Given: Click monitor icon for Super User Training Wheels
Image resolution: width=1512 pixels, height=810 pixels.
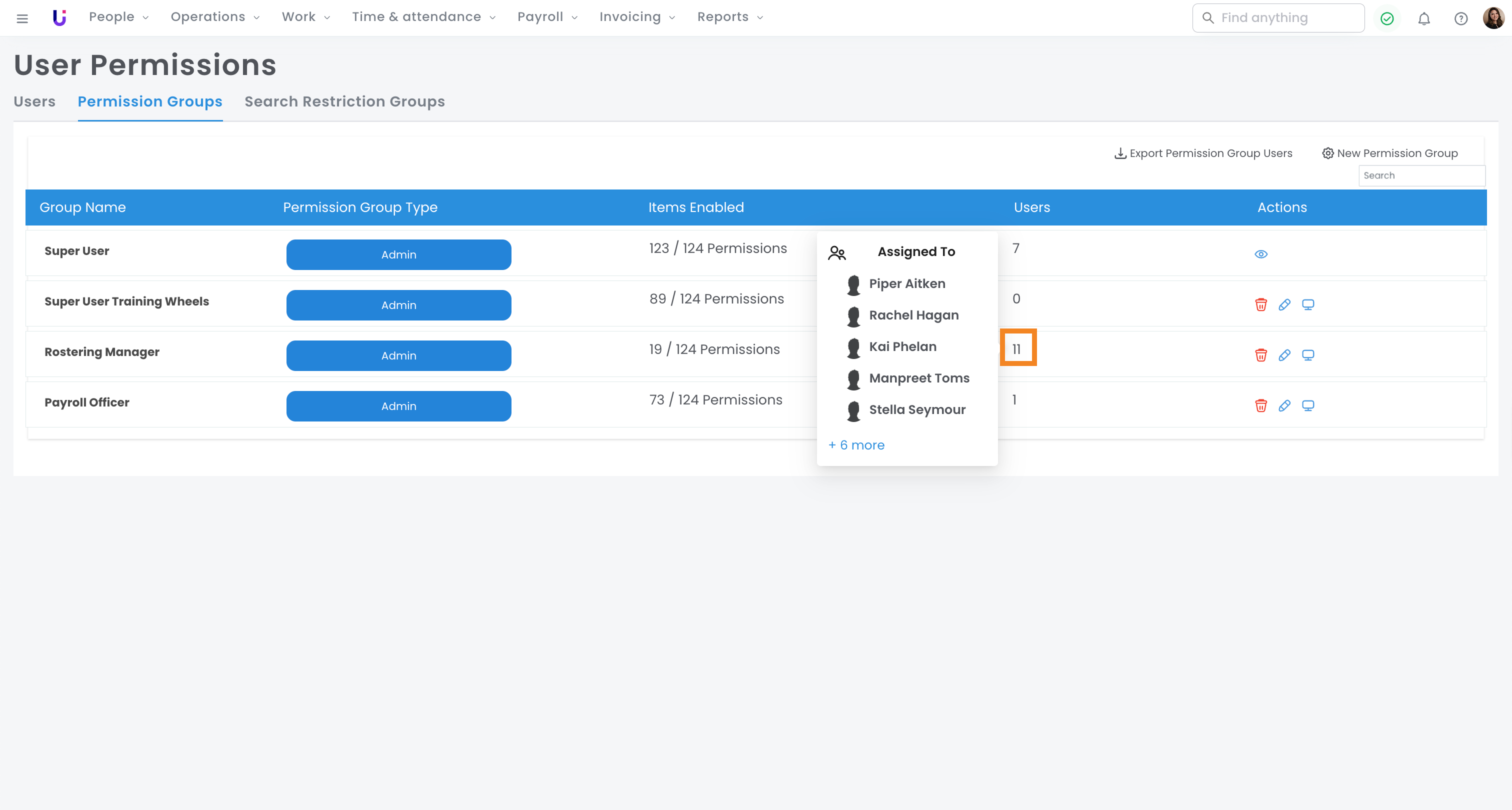Looking at the screenshot, I should [1307, 304].
